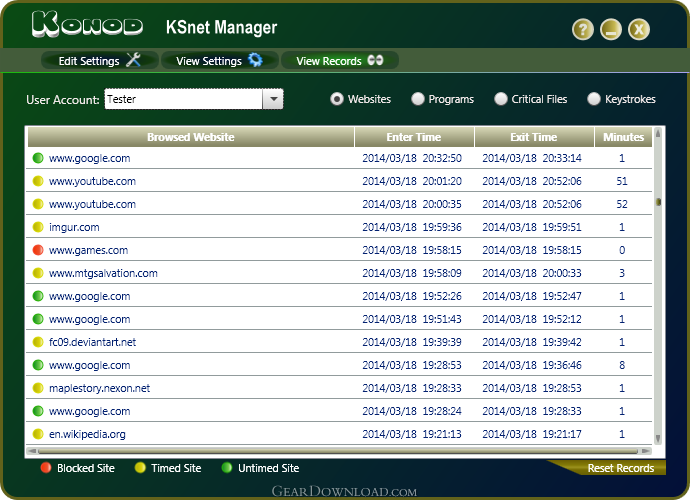Select the www.games.com website entry
Viewport: 690px width, 500px height.
(88, 250)
